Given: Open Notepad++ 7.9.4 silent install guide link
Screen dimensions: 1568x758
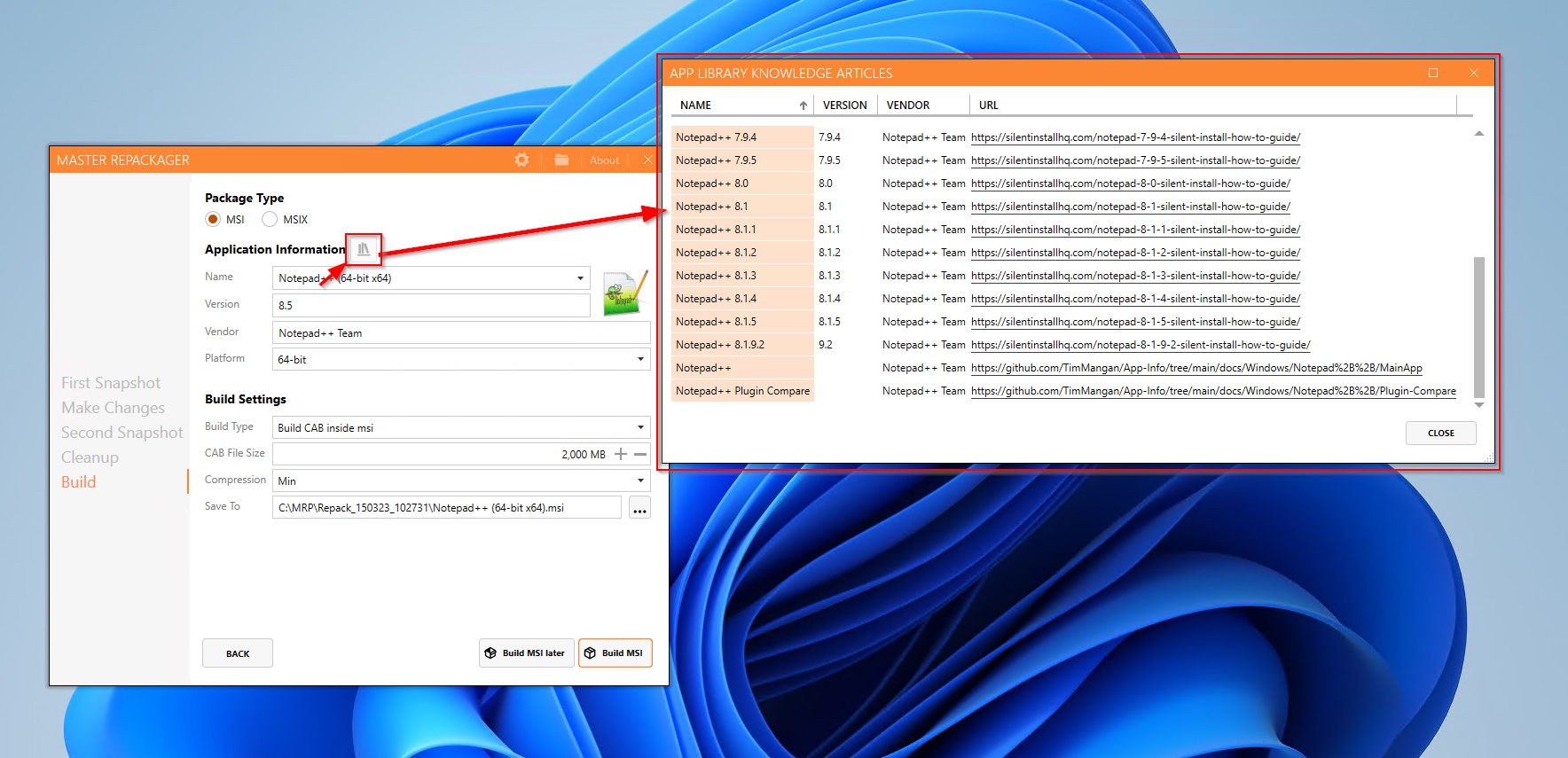Looking at the screenshot, I should pyautogui.click(x=1135, y=137).
